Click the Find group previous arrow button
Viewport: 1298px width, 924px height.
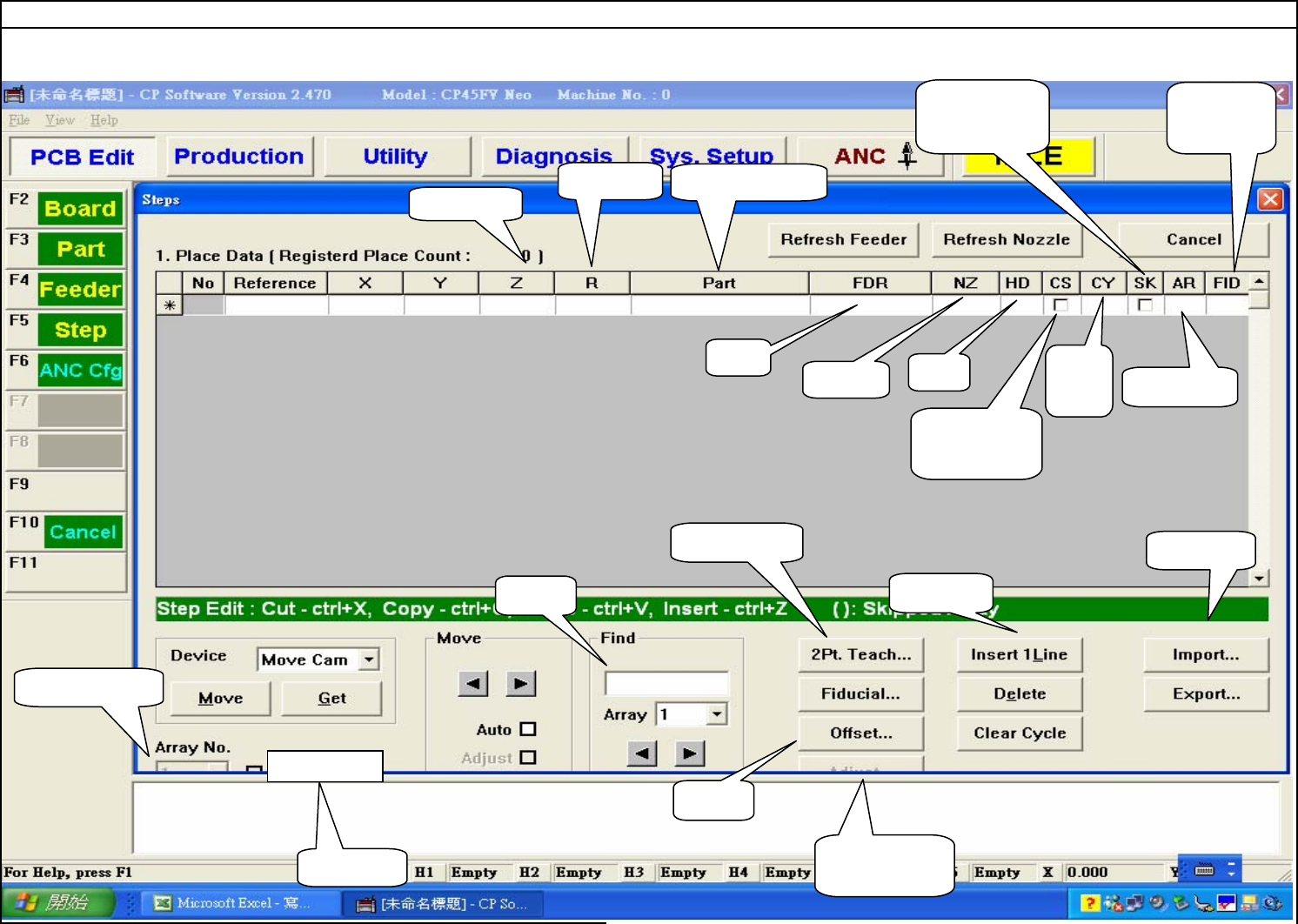tap(642, 753)
